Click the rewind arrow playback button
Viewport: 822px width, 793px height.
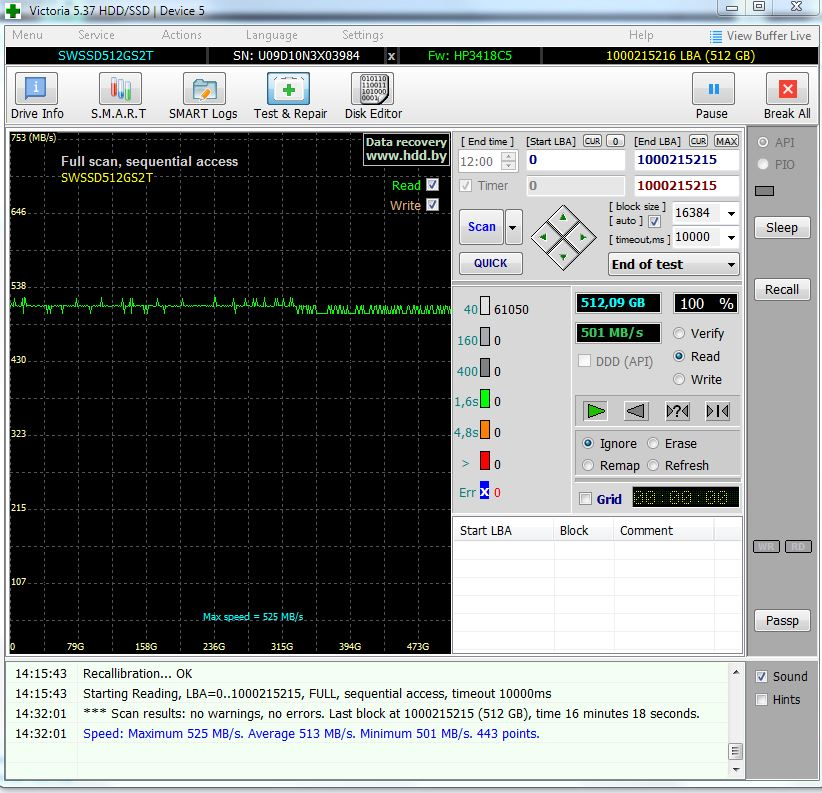coord(635,411)
